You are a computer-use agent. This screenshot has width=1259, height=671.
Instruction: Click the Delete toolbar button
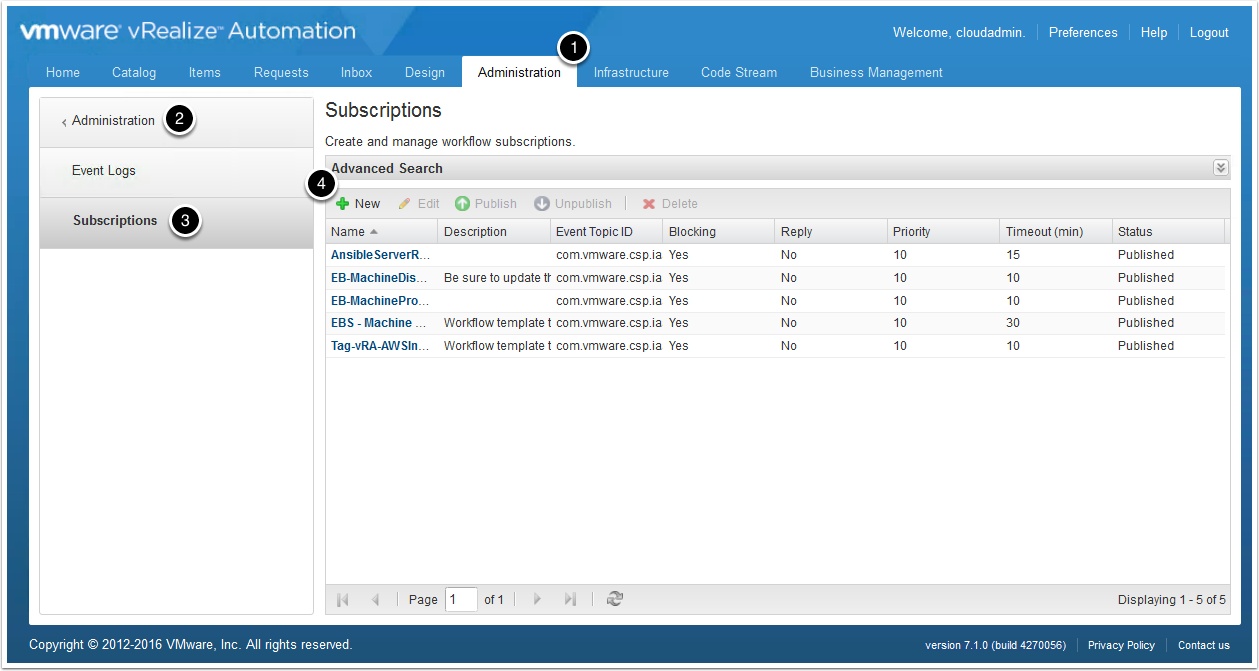[670, 204]
